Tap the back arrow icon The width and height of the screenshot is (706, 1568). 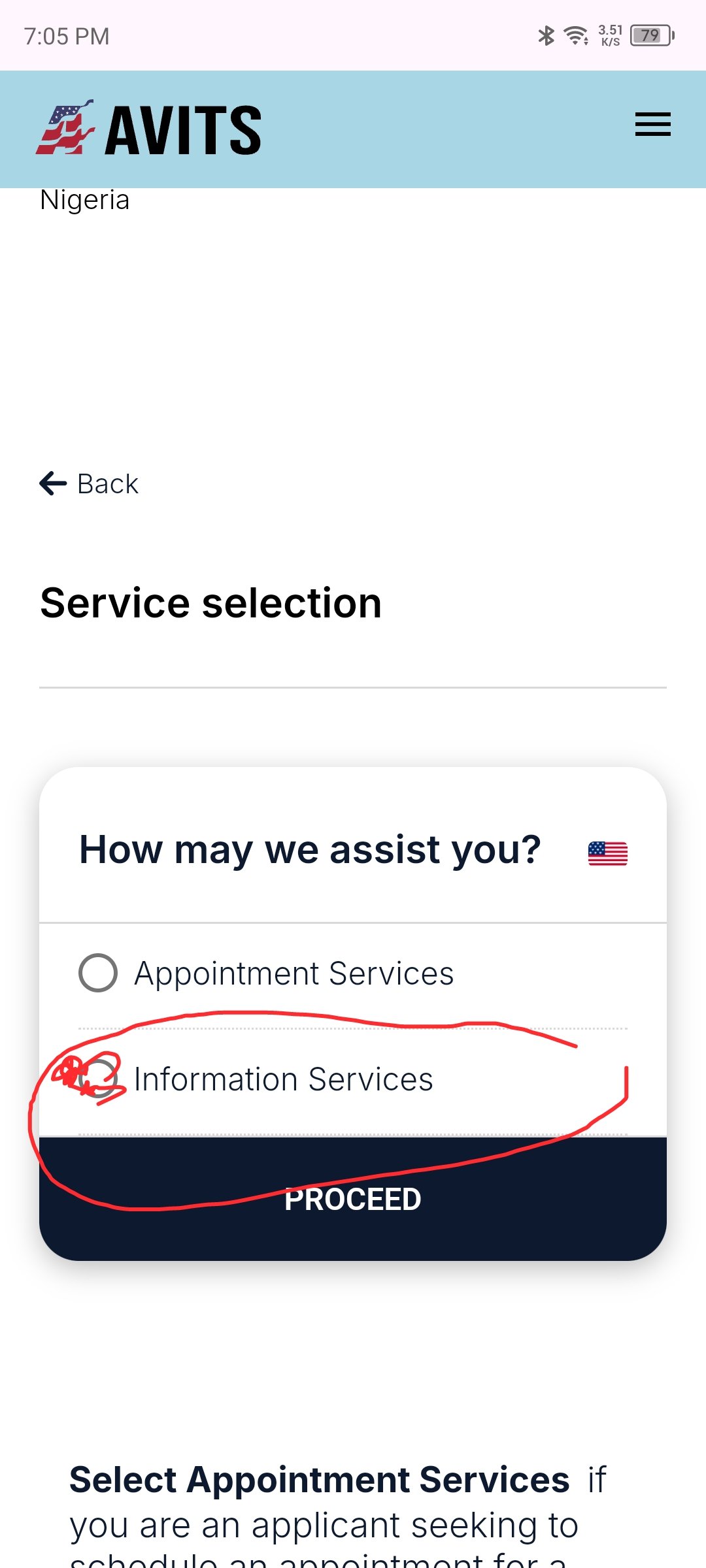pyautogui.click(x=53, y=483)
